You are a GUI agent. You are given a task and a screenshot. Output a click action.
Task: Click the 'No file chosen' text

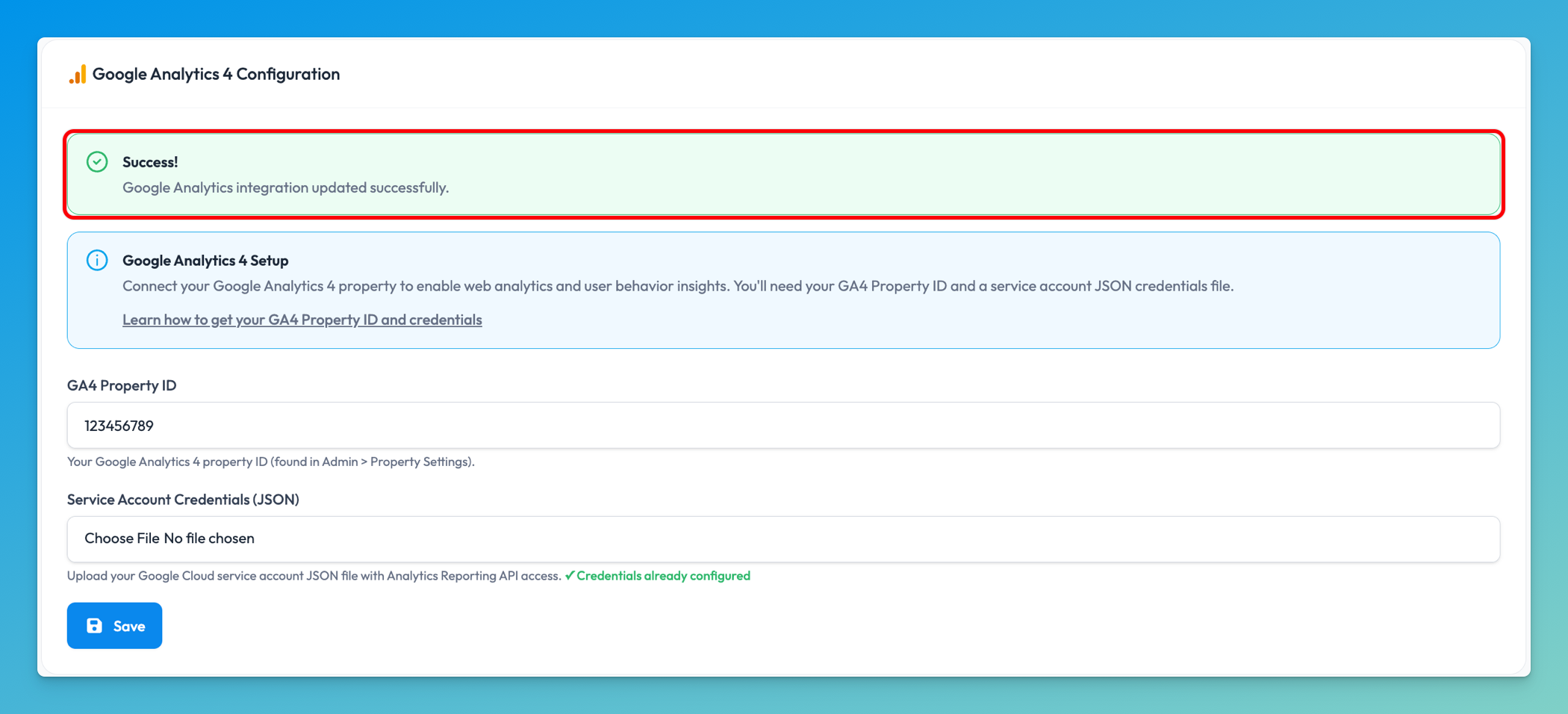(209, 538)
